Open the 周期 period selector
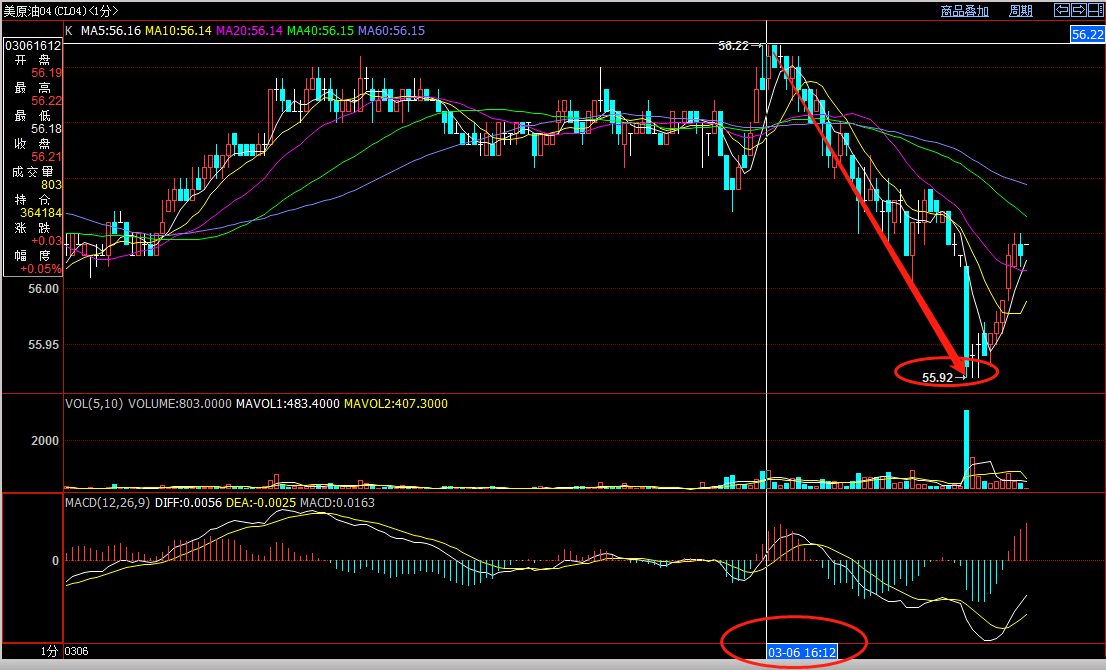Screen dimensions: 1106x670 (x=1020, y=11)
